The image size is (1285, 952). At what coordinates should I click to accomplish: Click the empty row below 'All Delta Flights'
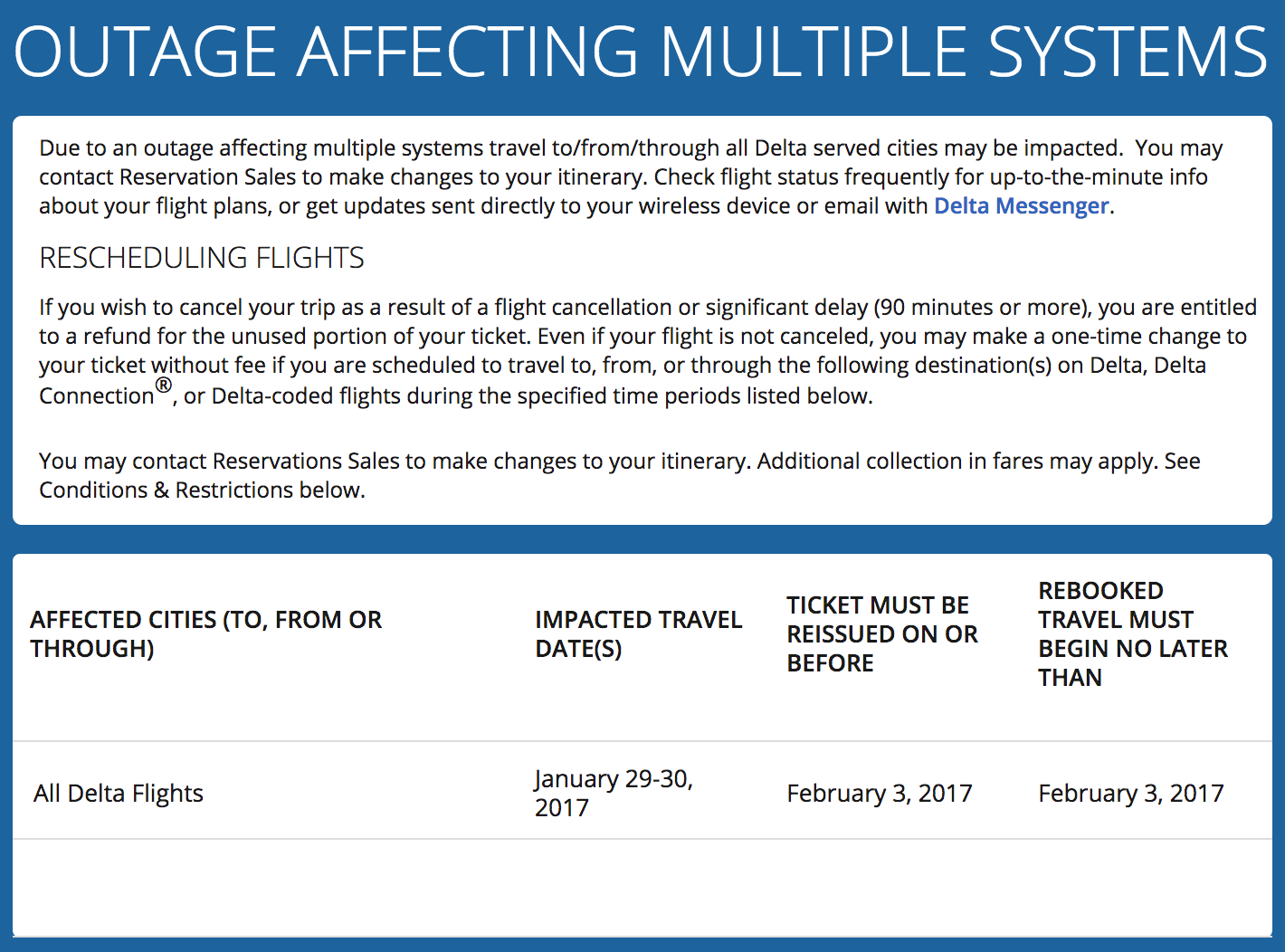[x=641, y=887]
